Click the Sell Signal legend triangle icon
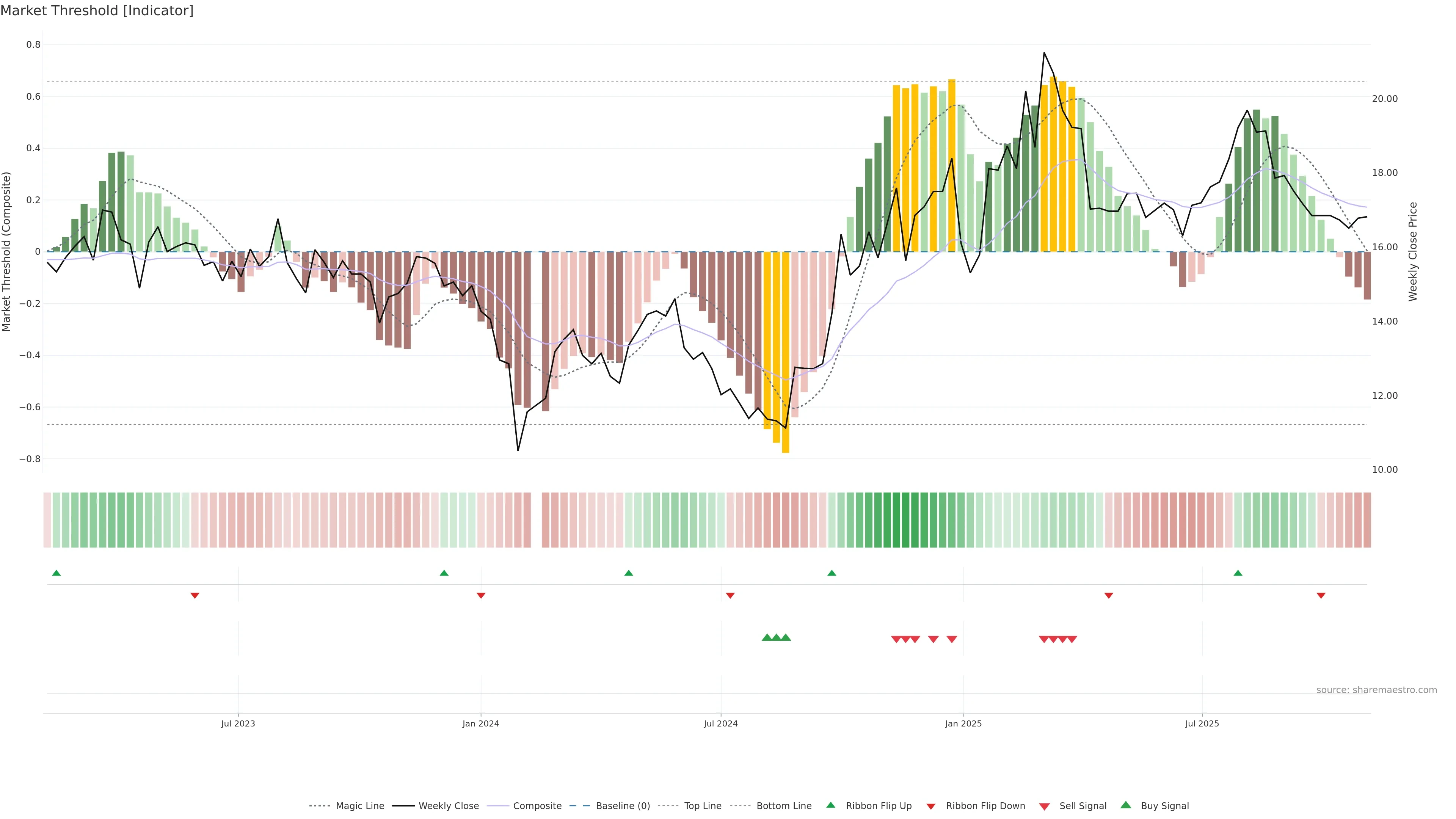The image size is (1456, 819). (1044, 806)
